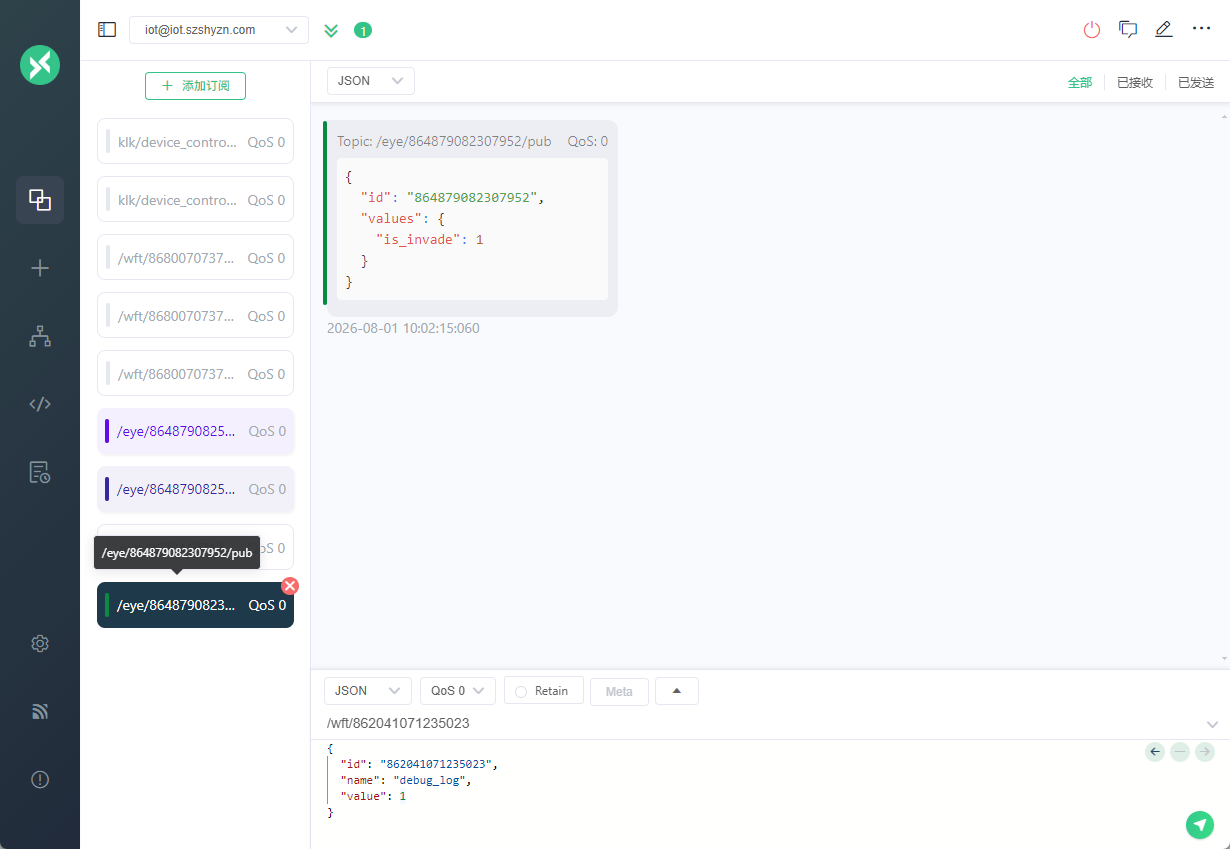Click the minus history button
Screen dimensions: 1230x849
[1180, 752]
